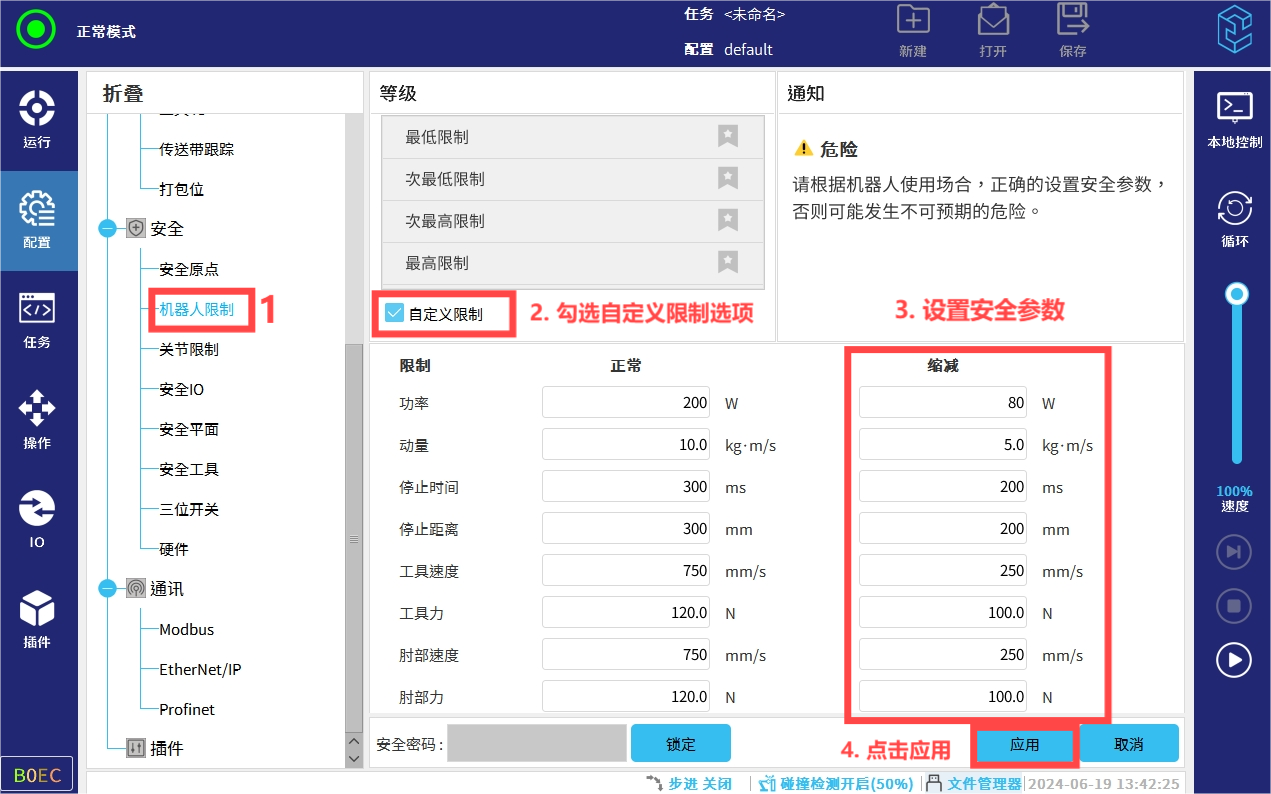Click the 应用 (Apply) button

(1025, 745)
